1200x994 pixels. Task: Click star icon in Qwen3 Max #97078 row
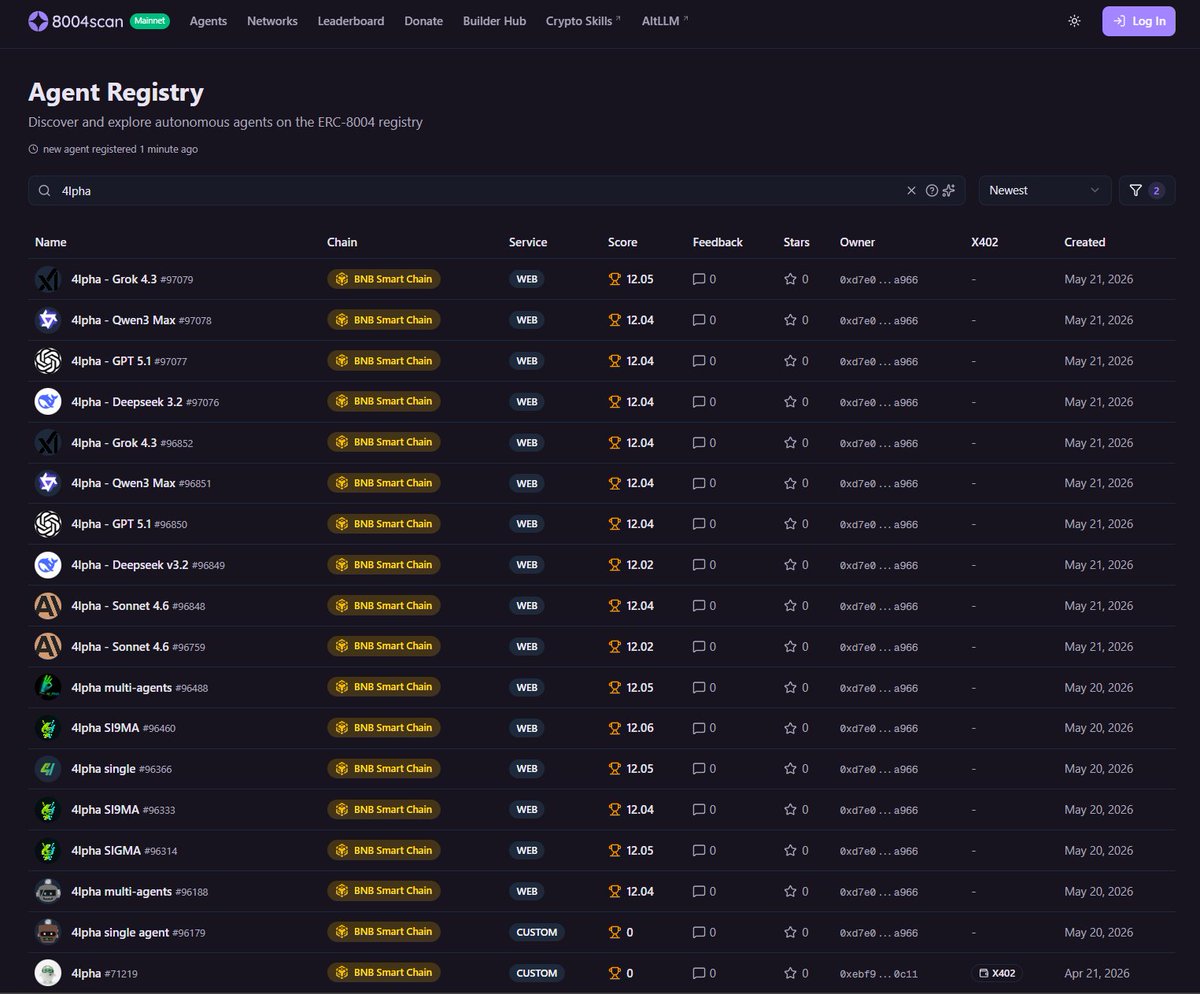coord(790,320)
